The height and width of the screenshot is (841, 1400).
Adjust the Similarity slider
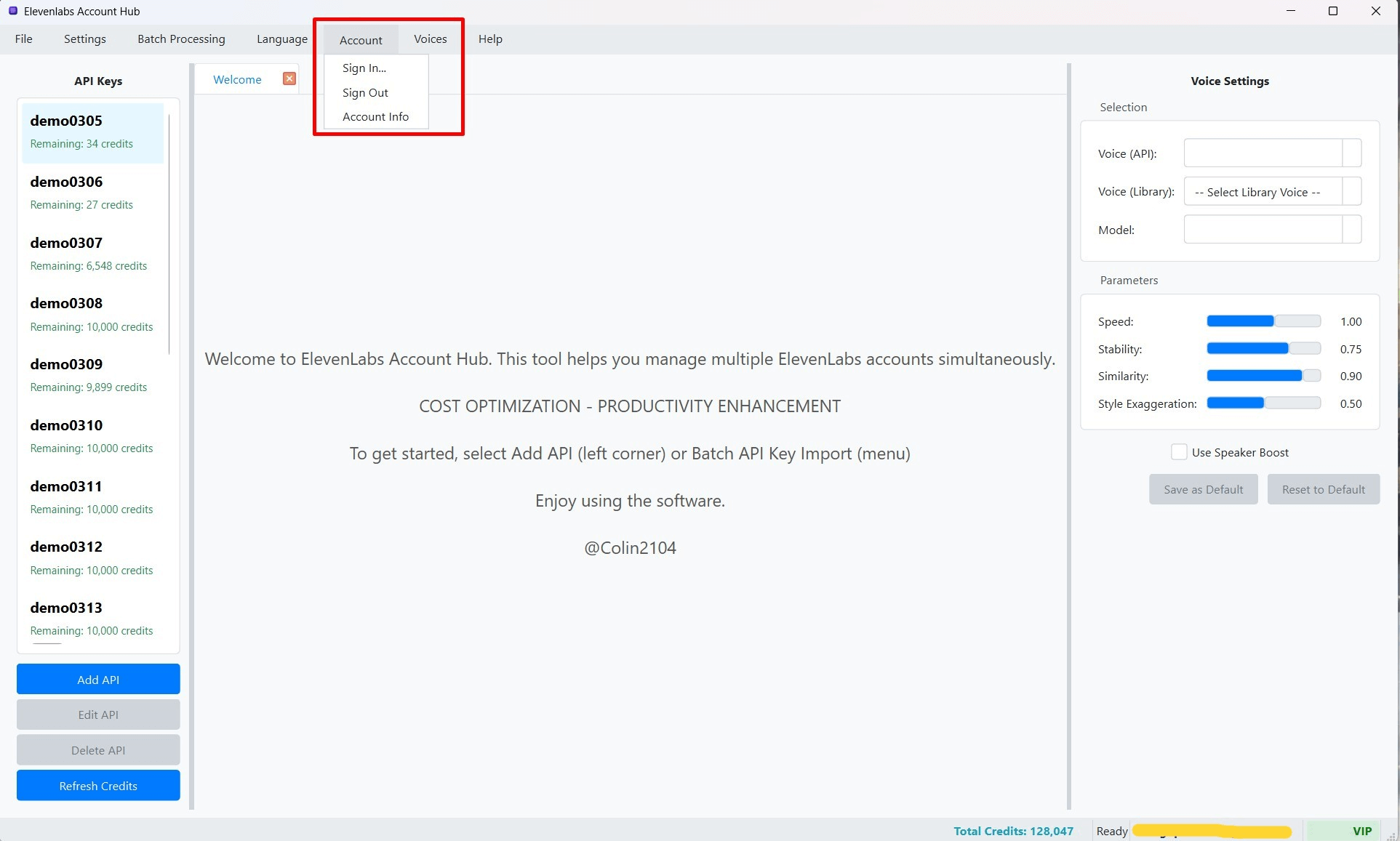pos(1264,376)
